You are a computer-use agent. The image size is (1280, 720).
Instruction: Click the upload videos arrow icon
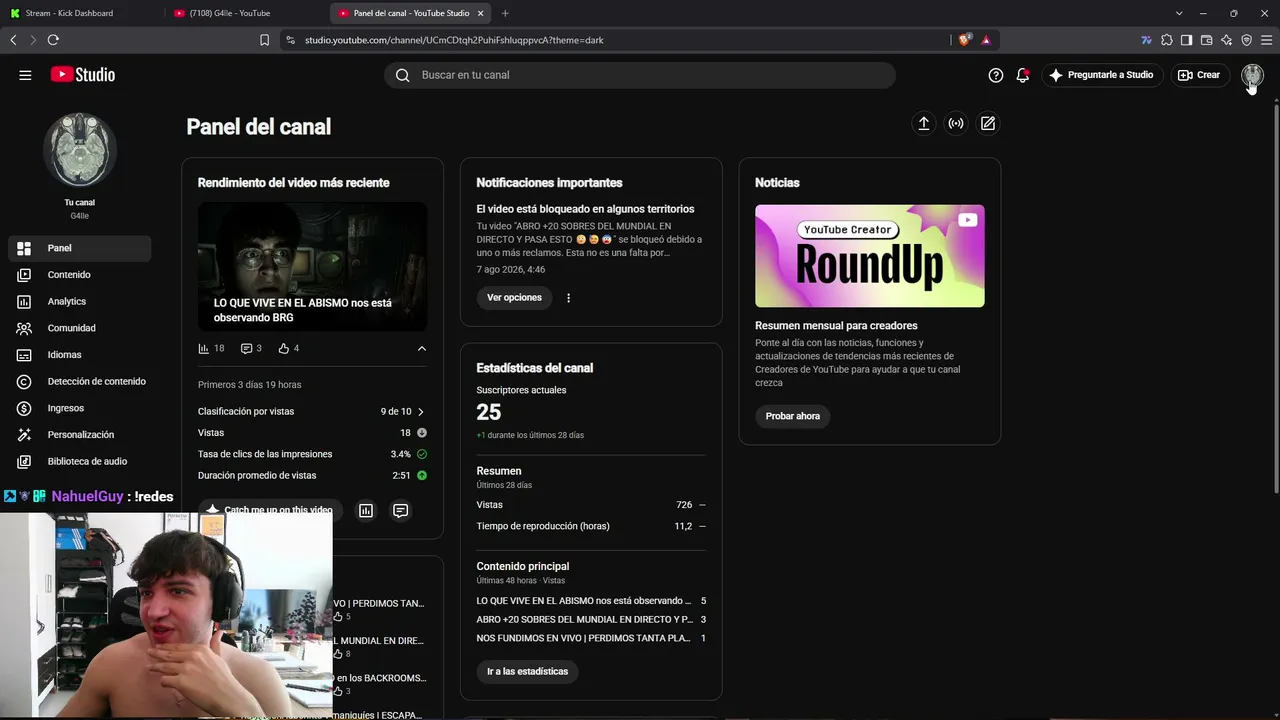pos(924,123)
